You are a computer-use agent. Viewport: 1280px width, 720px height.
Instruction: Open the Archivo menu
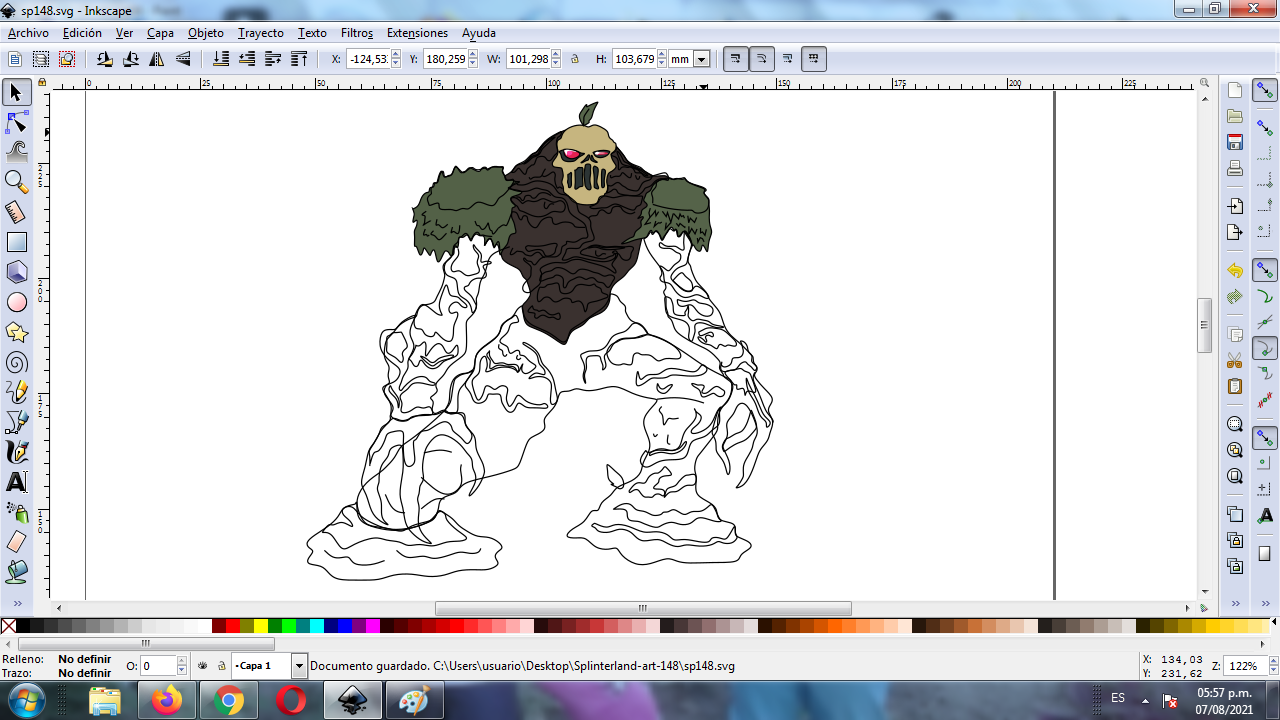click(28, 33)
